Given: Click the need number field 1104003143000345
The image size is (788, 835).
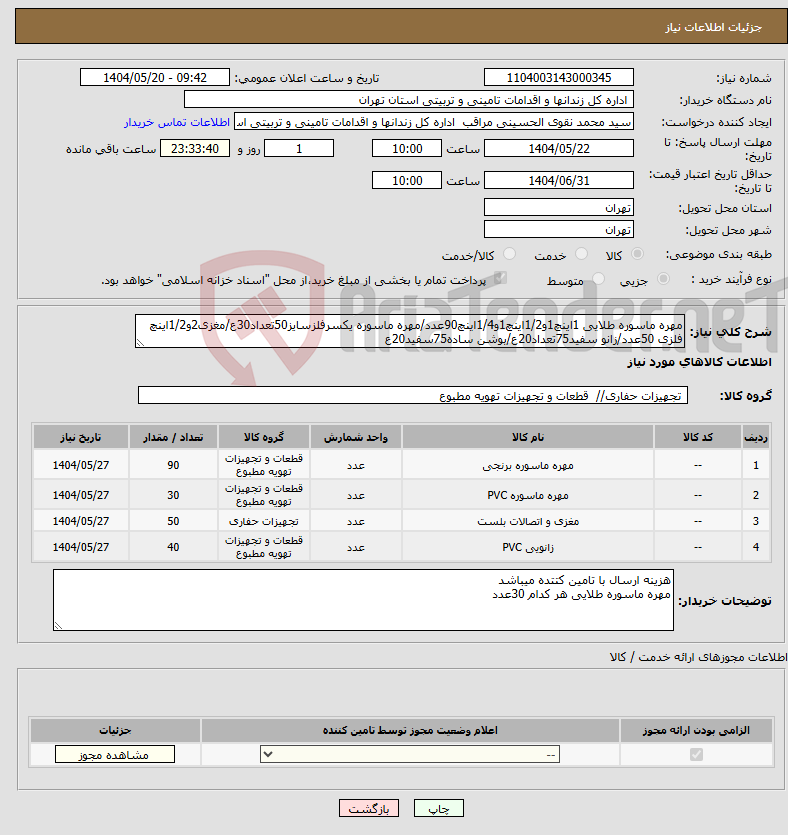Looking at the screenshot, I should pyautogui.click(x=559, y=77).
